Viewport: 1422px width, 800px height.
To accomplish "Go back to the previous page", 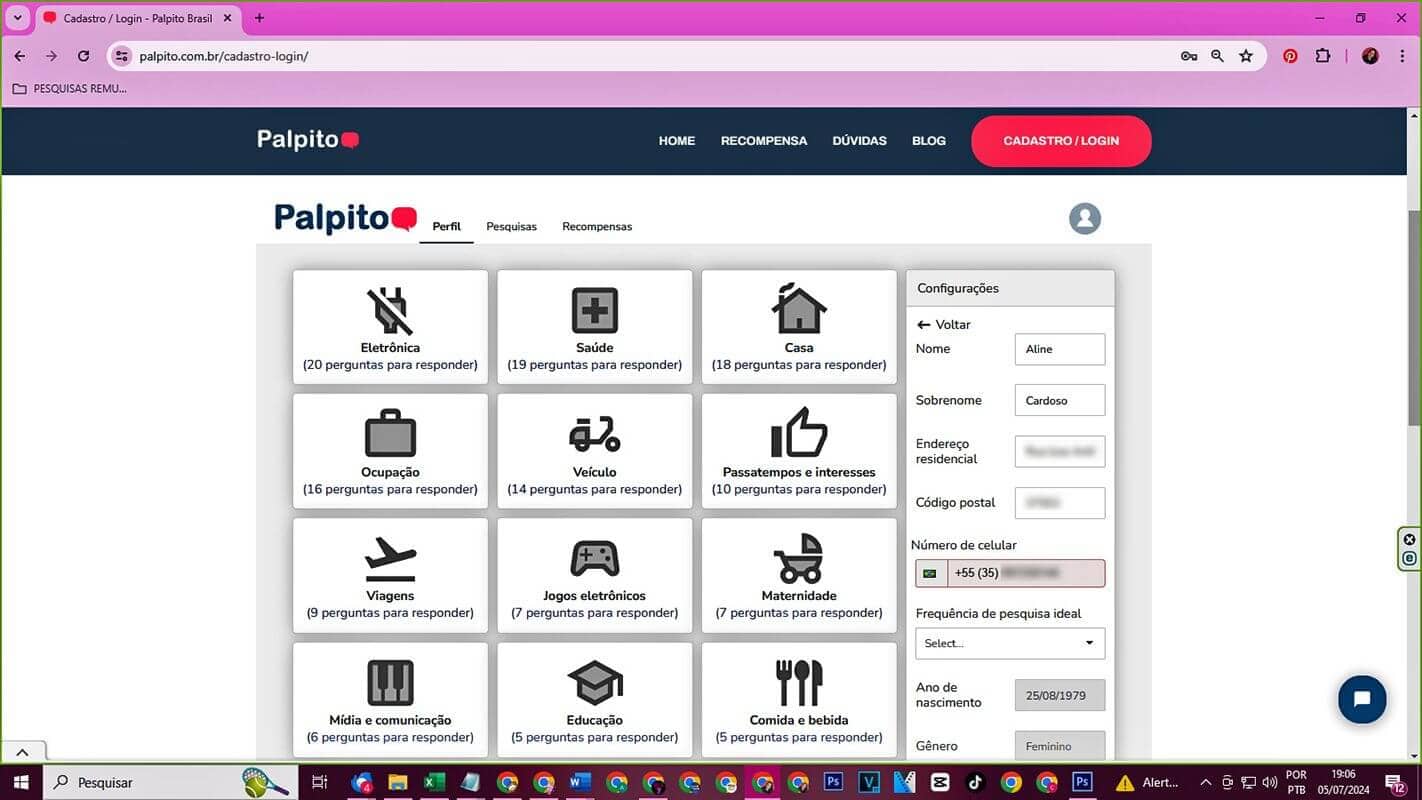I will coord(20,56).
